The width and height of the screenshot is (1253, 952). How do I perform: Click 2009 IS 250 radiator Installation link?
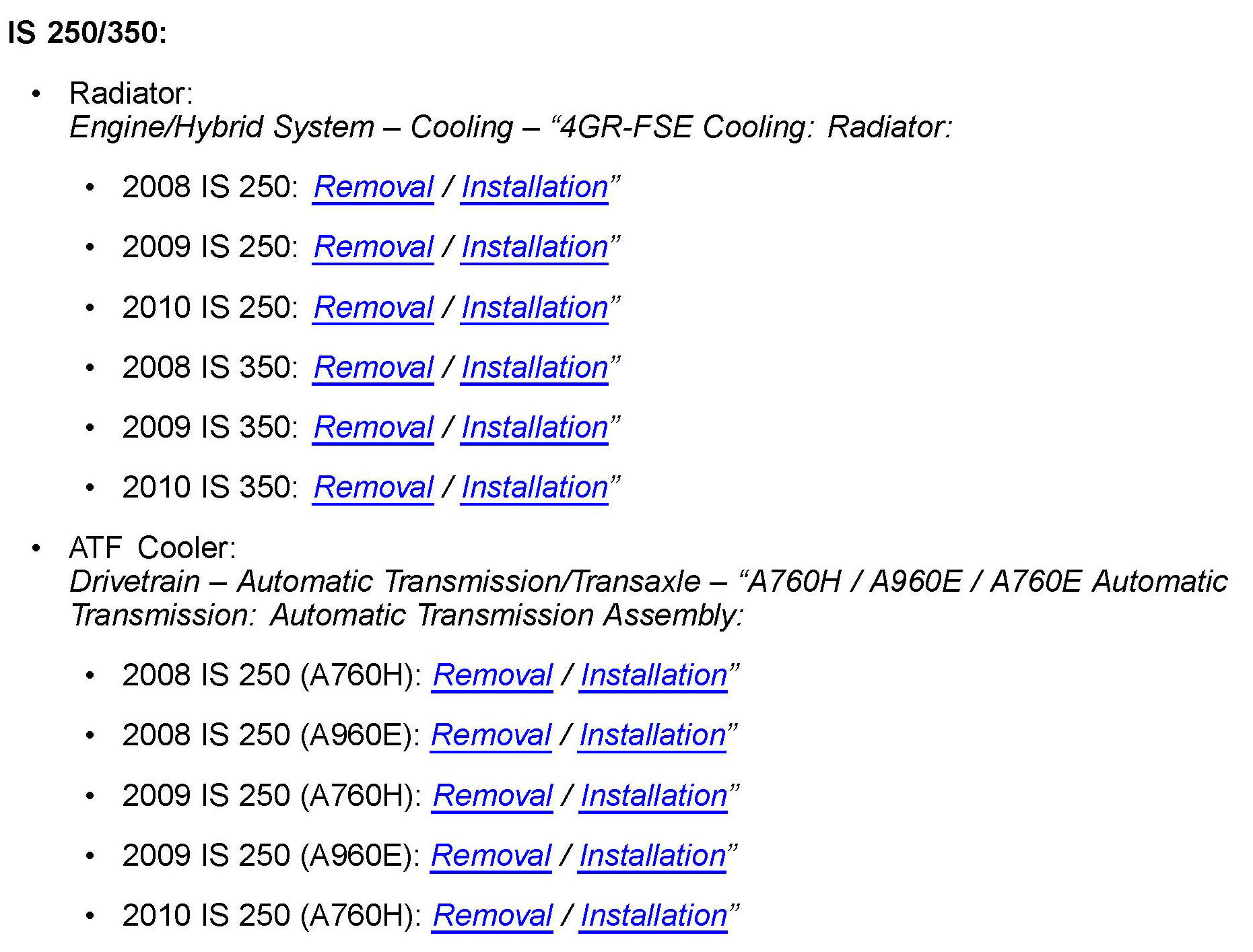(x=535, y=247)
